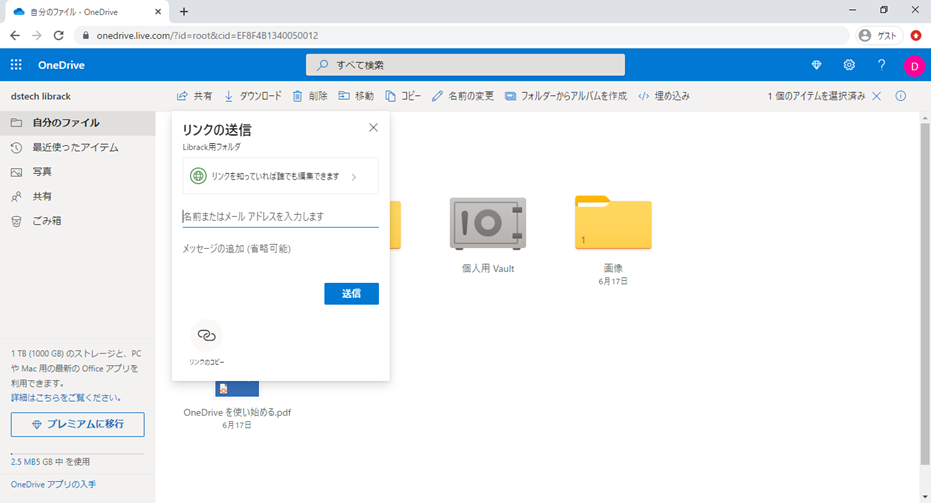Open the Microsoft app launcher grid
The image size is (931, 503).
pyautogui.click(x=16, y=65)
